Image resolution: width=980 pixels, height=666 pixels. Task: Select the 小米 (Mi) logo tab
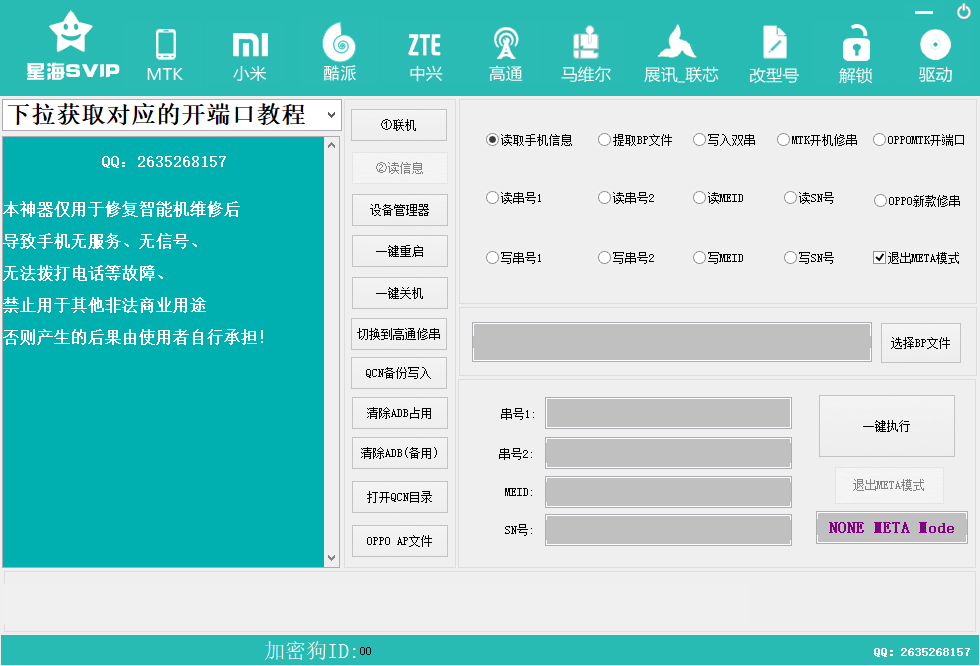click(x=250, y=55)
